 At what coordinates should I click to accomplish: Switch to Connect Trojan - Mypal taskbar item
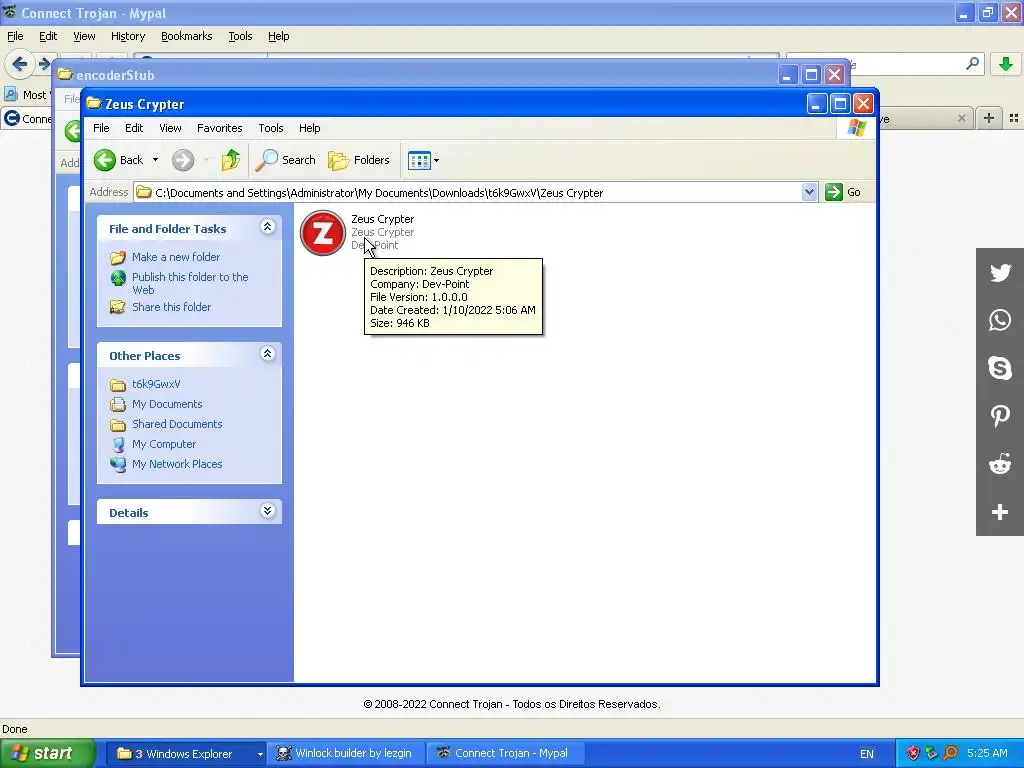click(x=505, y=753)
